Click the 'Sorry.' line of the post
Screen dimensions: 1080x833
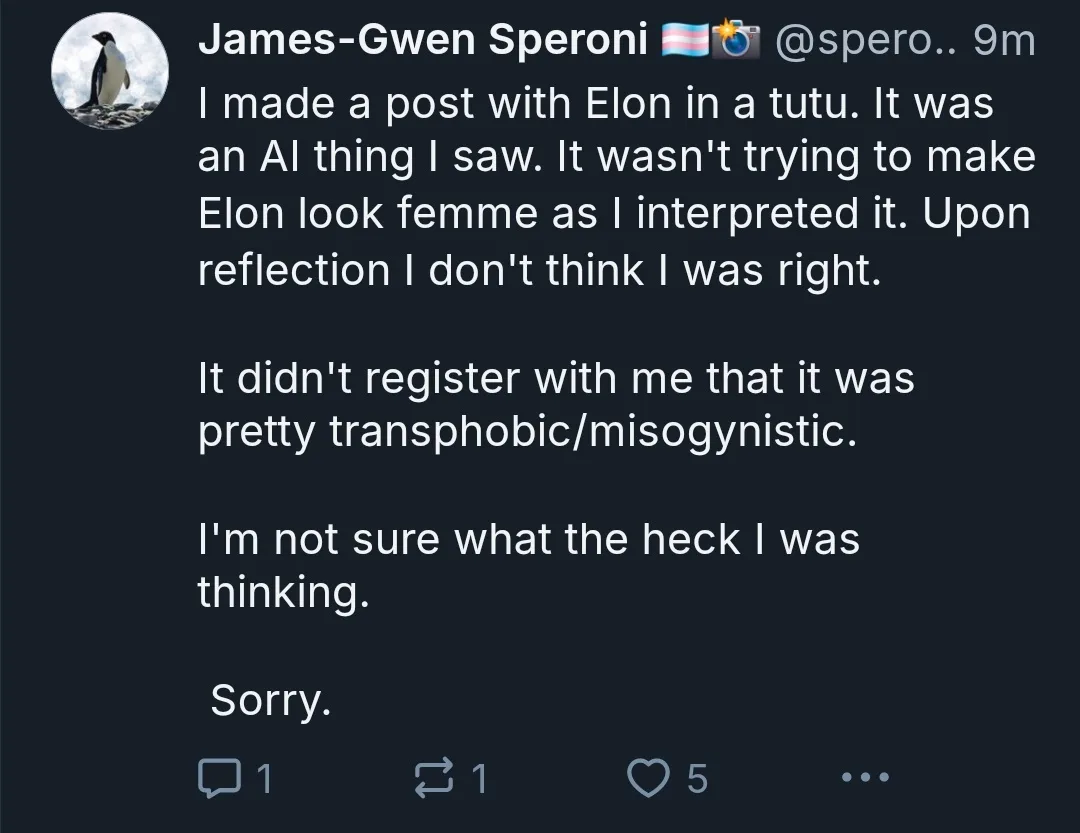click(x=271, y=700)
